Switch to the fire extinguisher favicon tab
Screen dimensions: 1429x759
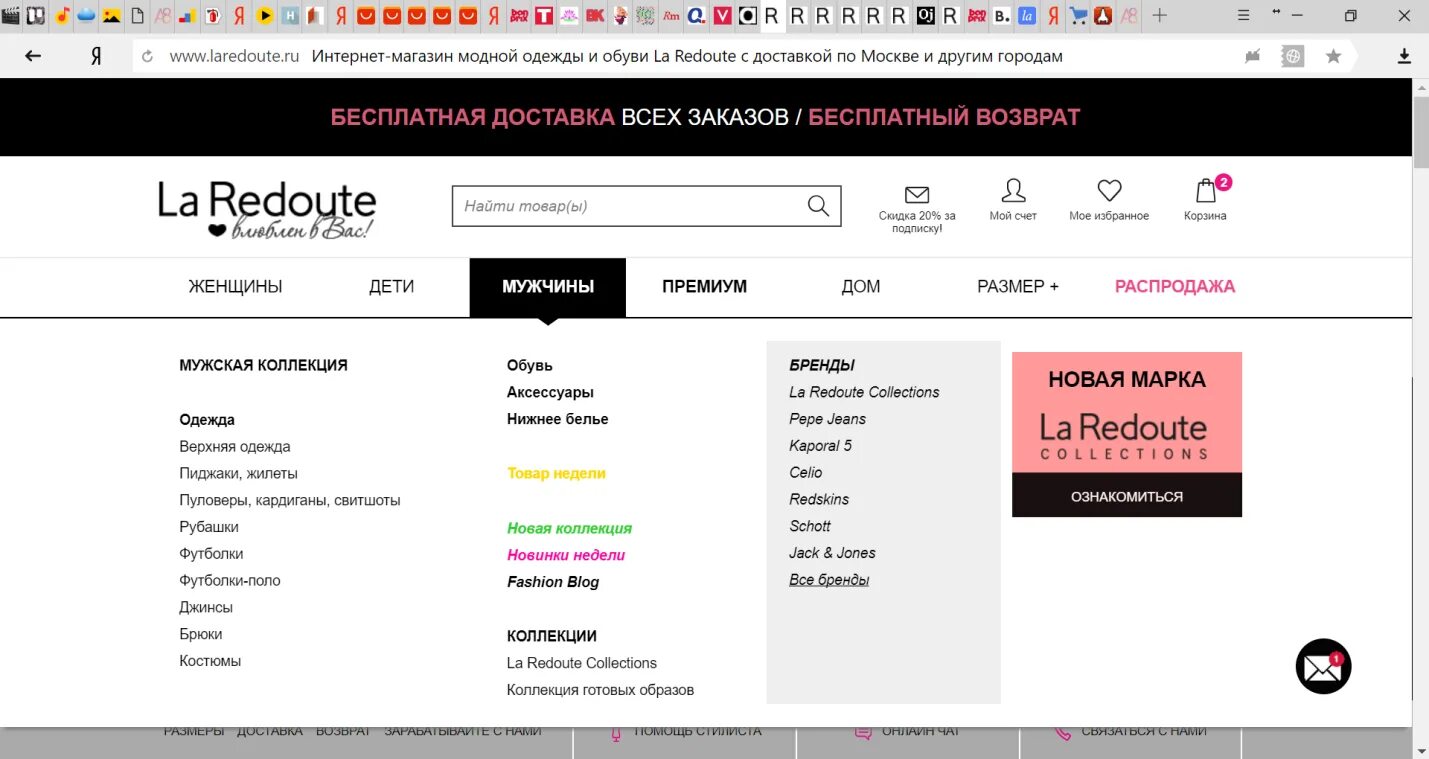point(213,16)
